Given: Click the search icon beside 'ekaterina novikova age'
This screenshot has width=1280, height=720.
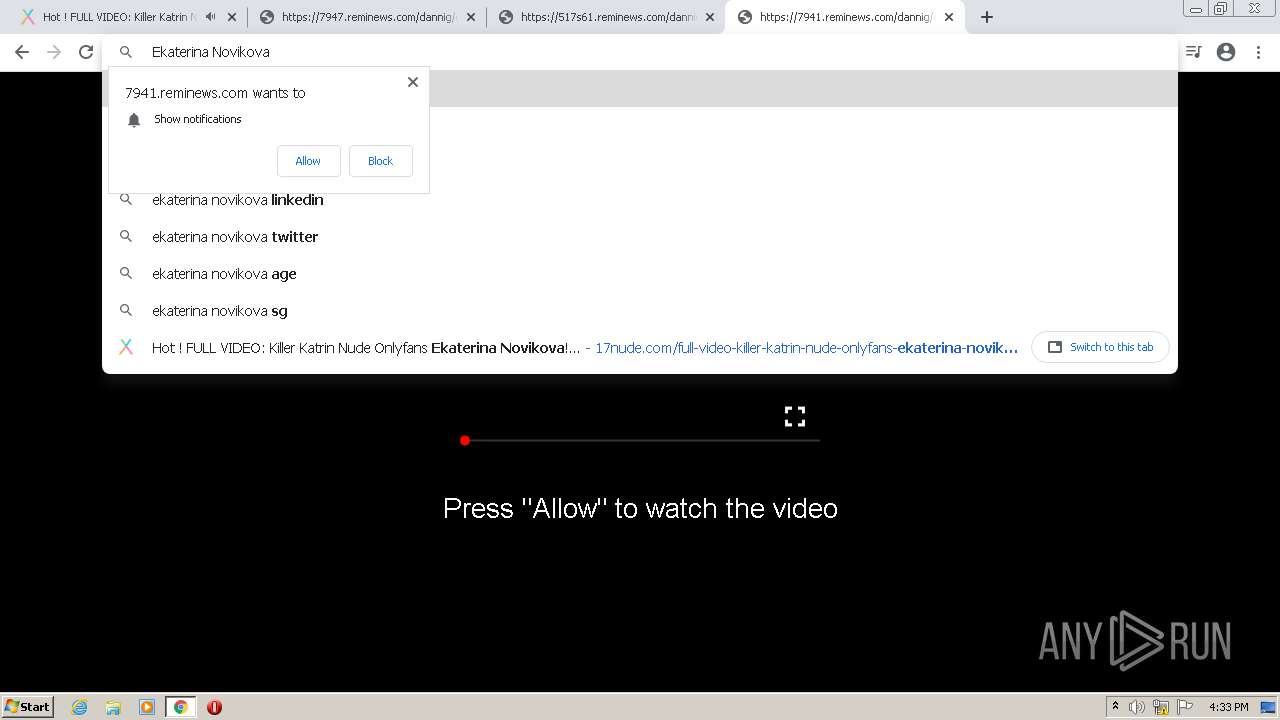Looking at the screenshot, I should 126,274.
